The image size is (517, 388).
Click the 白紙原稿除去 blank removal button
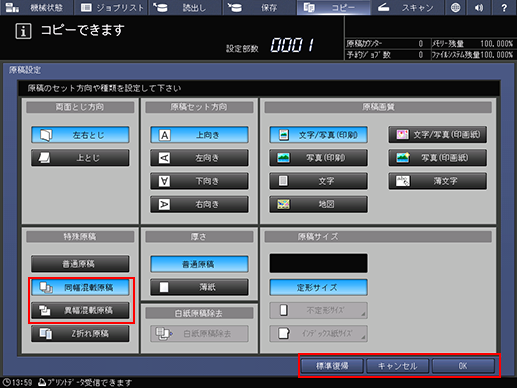point(199,333)
